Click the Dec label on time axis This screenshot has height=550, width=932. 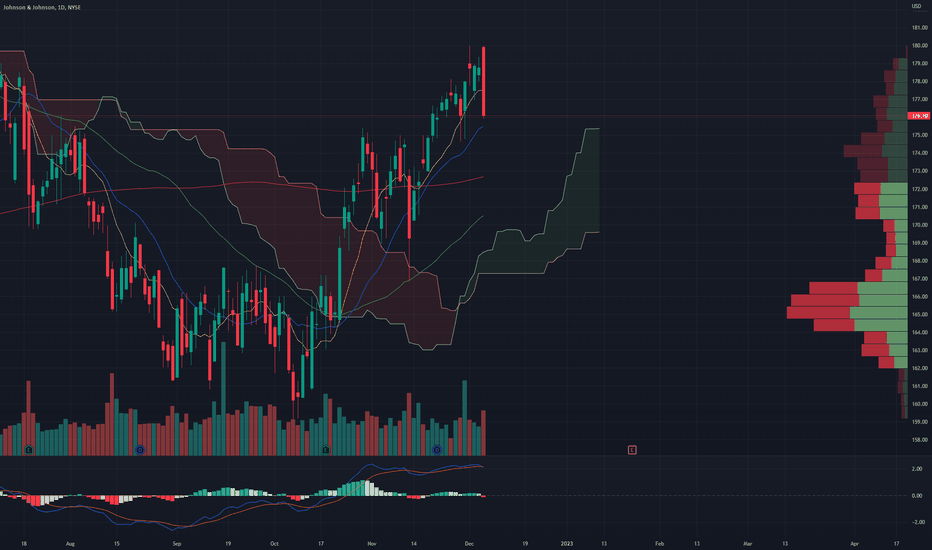pos(469,543)
